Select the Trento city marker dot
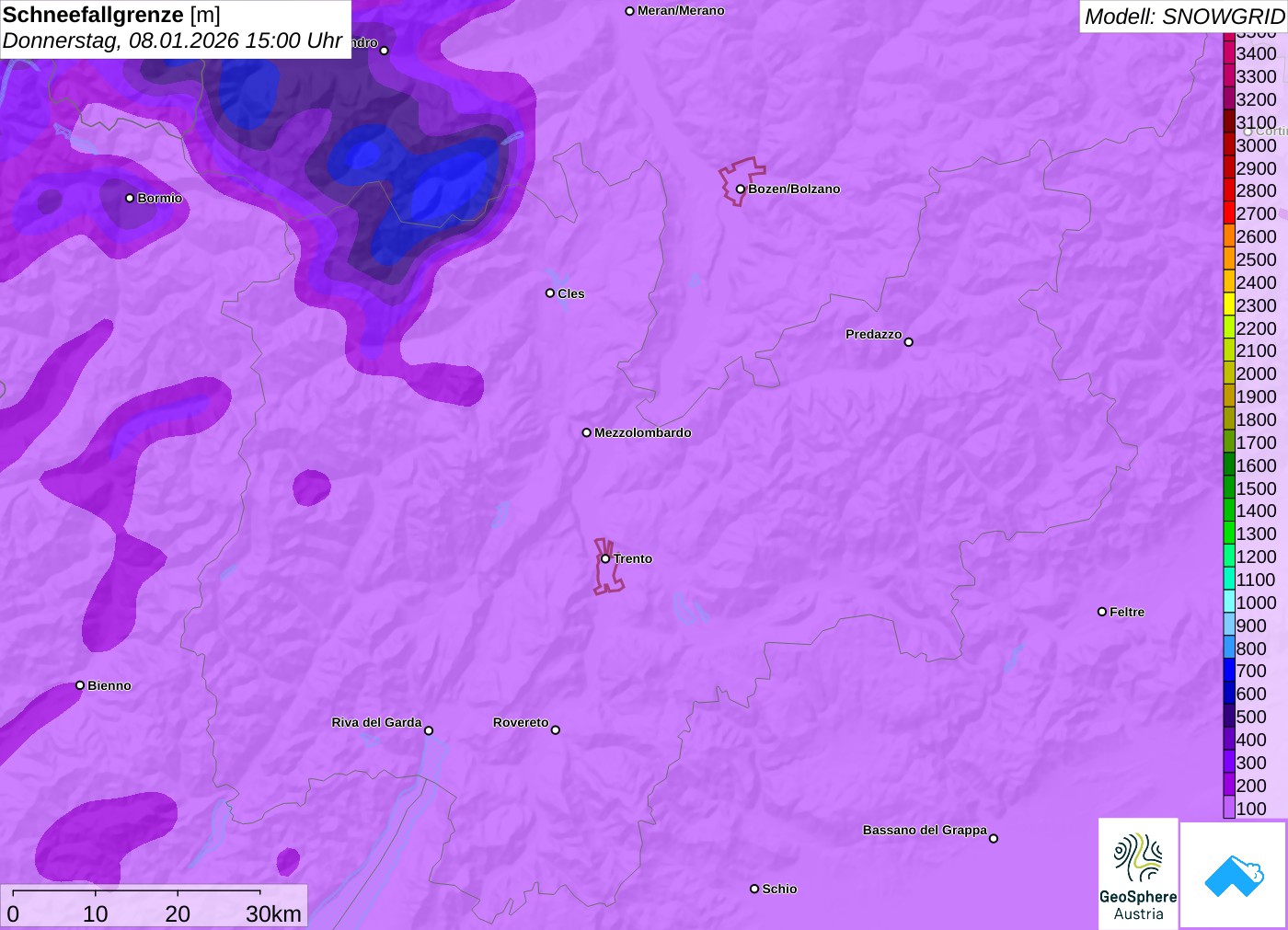The image size is (1288, 930). [605, 558]
